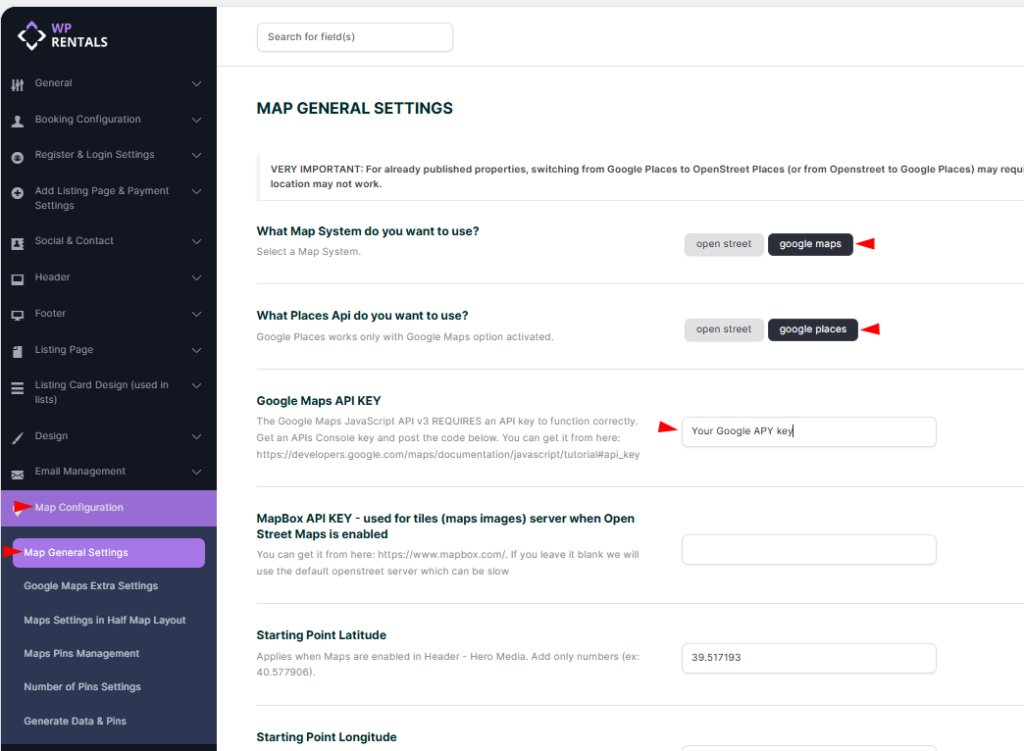Select google places as Places Api
Image resolution: width=1024 pixels, height=751 pixels.
click(812, 329)
